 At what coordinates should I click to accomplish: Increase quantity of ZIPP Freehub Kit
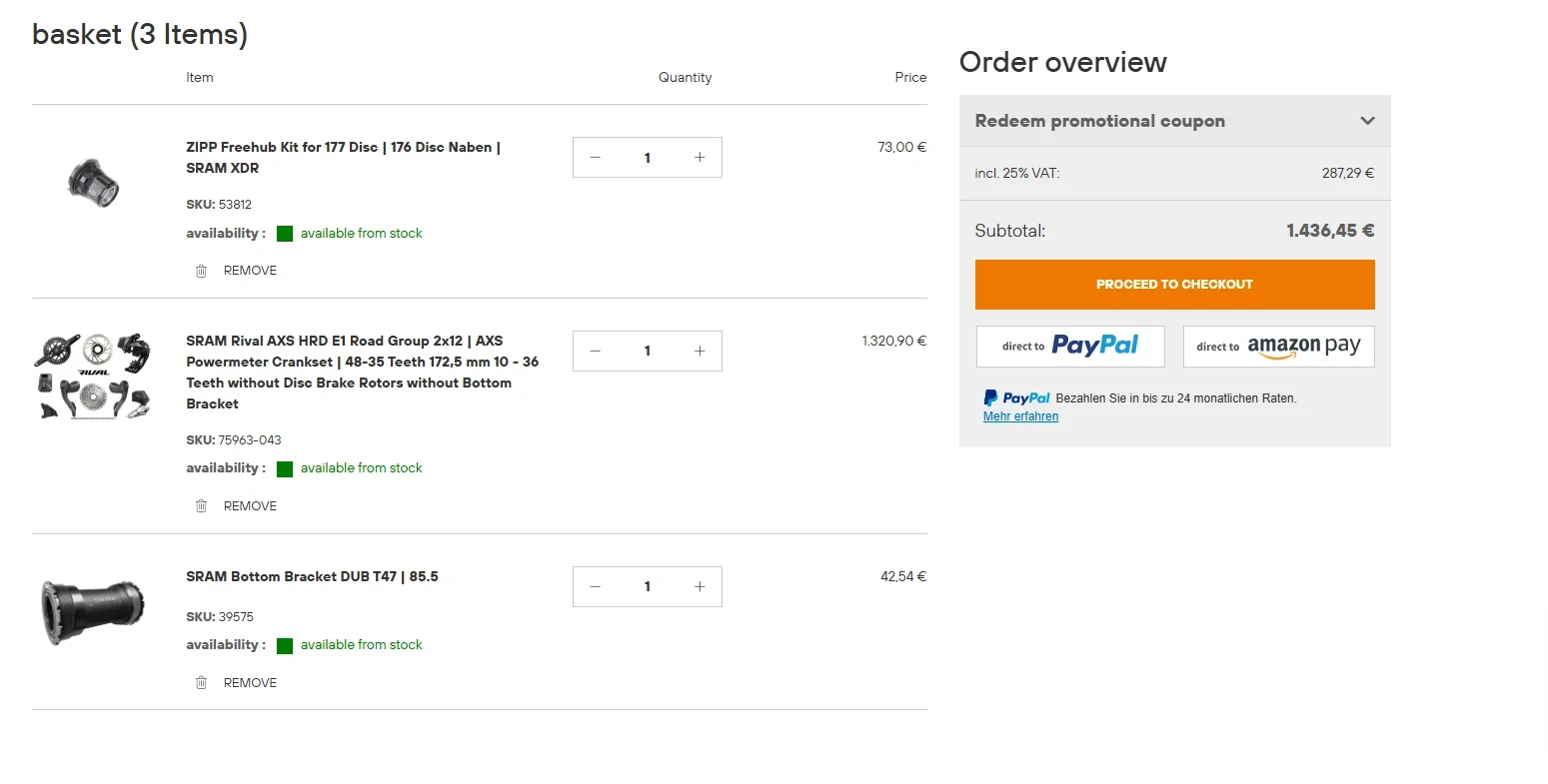click(x=700, y=158)
